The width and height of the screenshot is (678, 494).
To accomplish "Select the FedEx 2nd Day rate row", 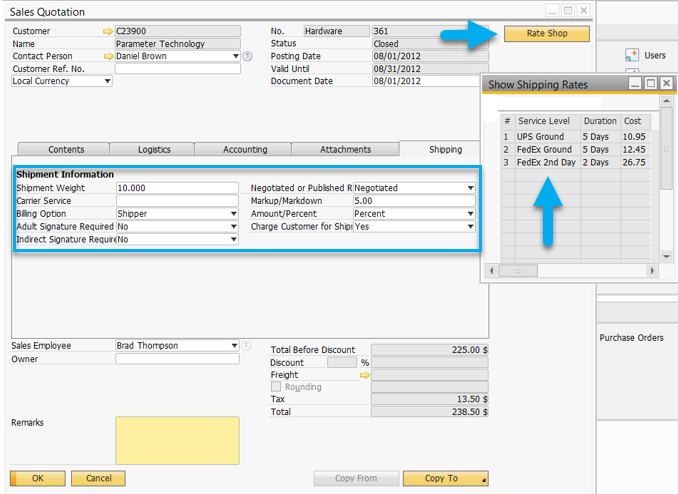I will pyautogui.click(x=576, y=163).
